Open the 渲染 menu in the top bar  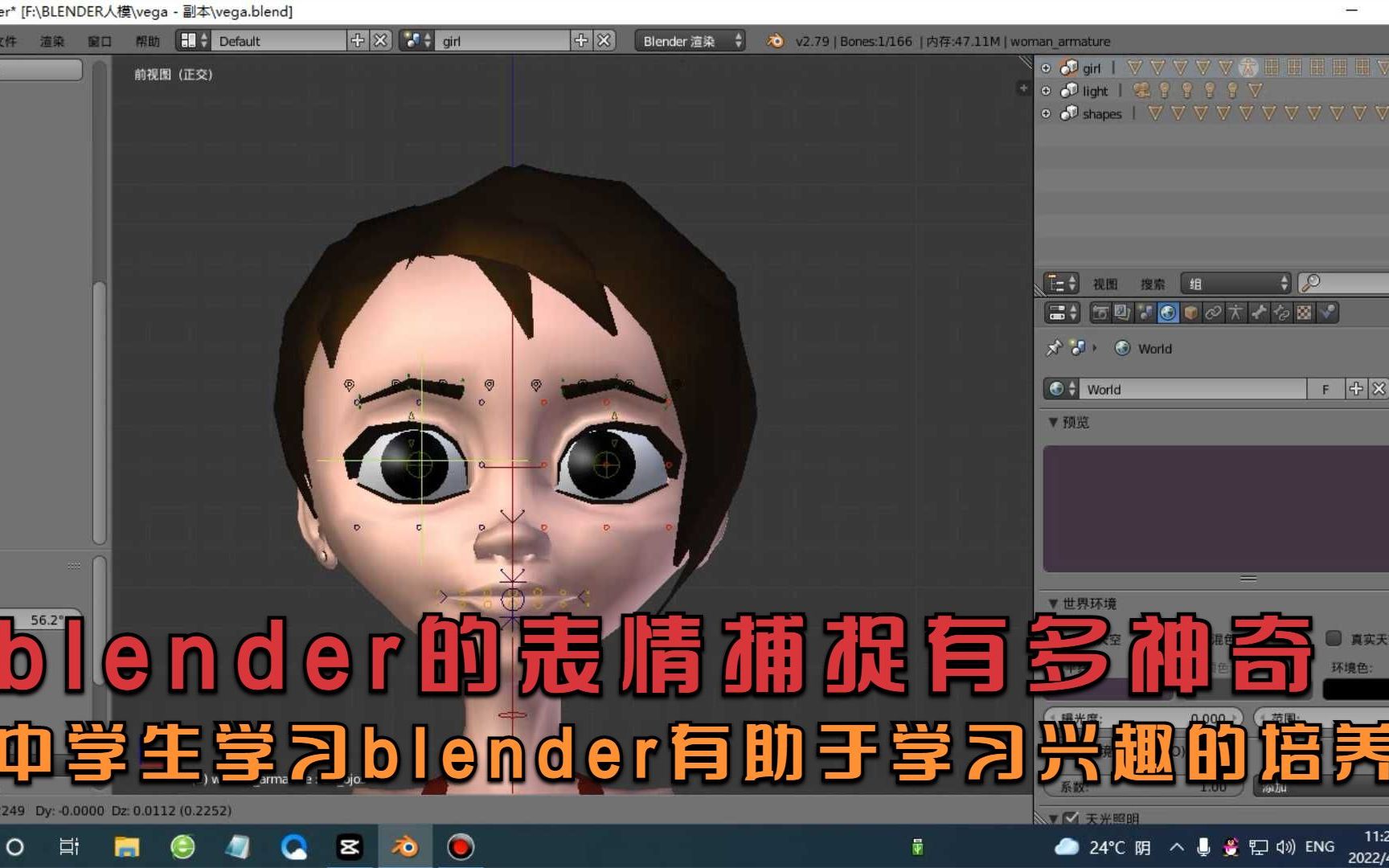[51, 39]
